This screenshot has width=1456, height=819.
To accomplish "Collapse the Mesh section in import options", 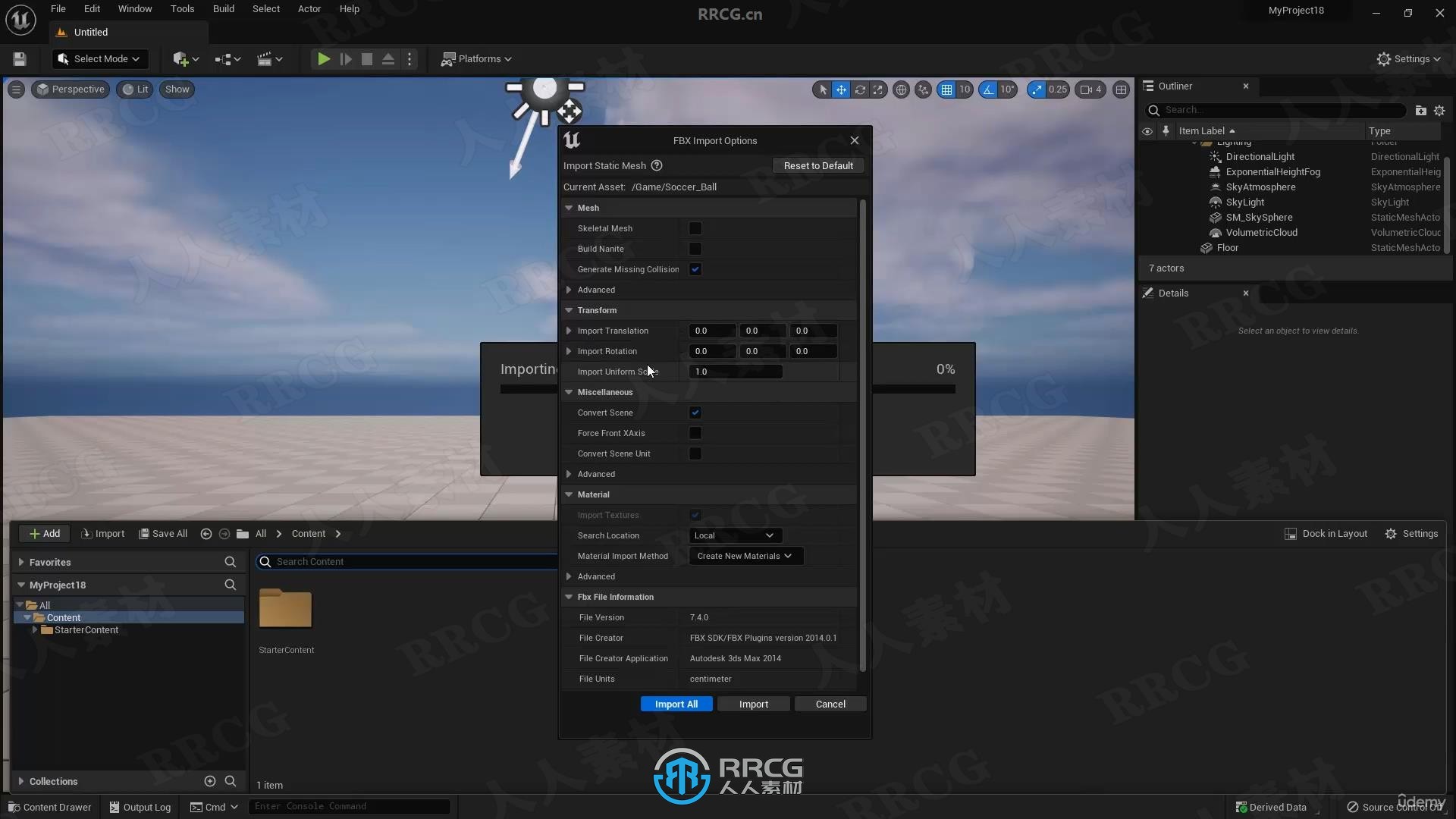I will click(x=569, y=208).
